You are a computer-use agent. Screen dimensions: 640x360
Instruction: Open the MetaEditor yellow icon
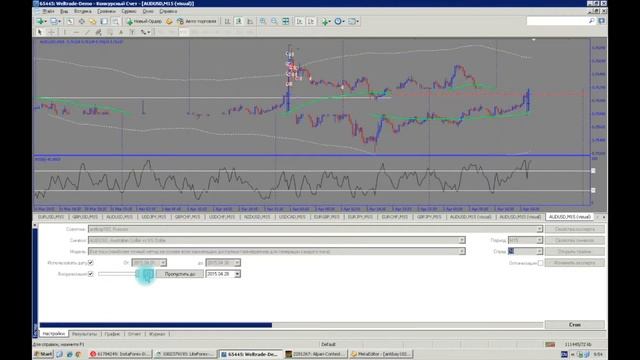coord(169,21)
